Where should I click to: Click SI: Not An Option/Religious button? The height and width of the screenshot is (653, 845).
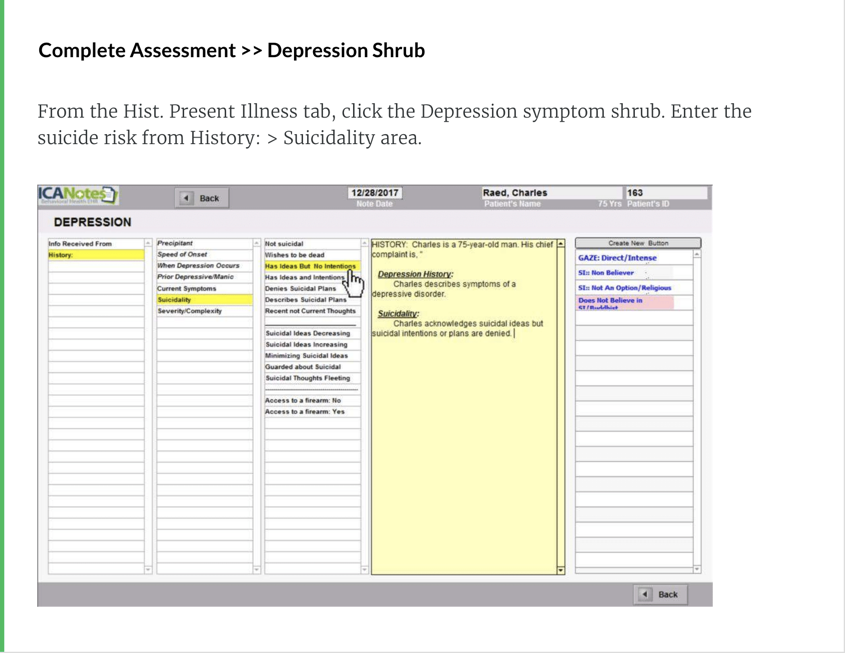pyautogui.click(x=624, y=288)
